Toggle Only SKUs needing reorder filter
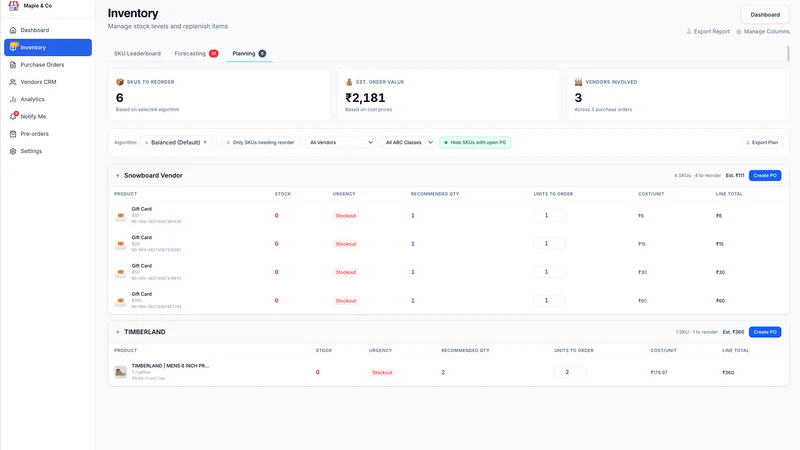The image size is (800, 450). pyautogui.click(x=261, y=142)
